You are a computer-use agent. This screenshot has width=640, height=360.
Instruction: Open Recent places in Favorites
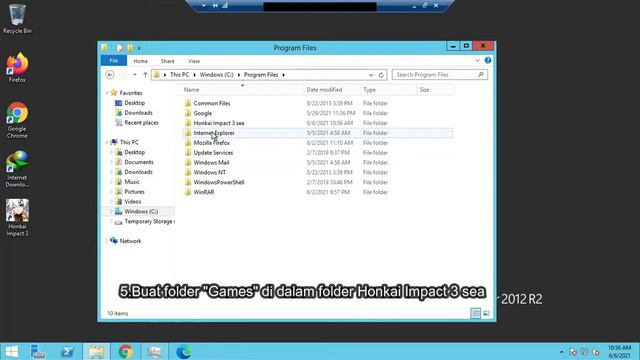141,122
